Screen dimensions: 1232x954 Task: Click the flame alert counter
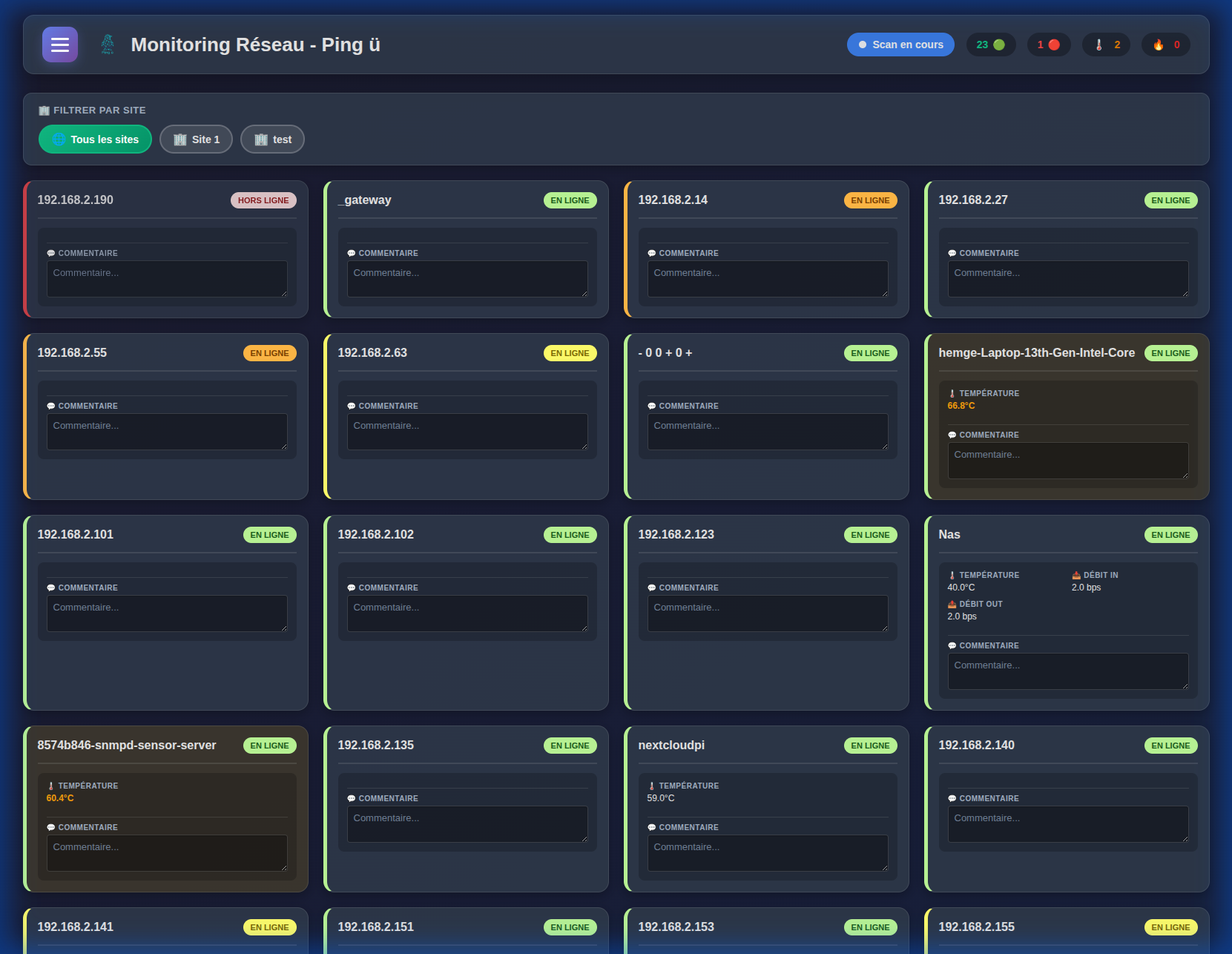coord(1165,45)
